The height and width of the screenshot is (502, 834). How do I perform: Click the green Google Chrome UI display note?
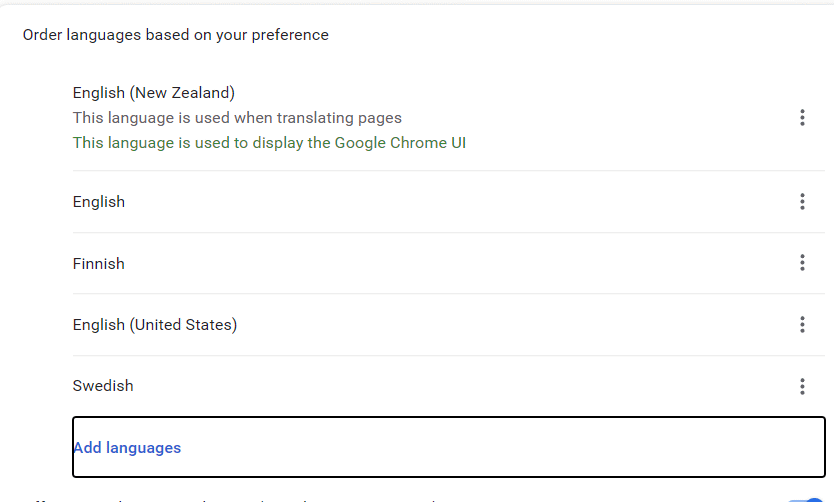pos(269,143)
